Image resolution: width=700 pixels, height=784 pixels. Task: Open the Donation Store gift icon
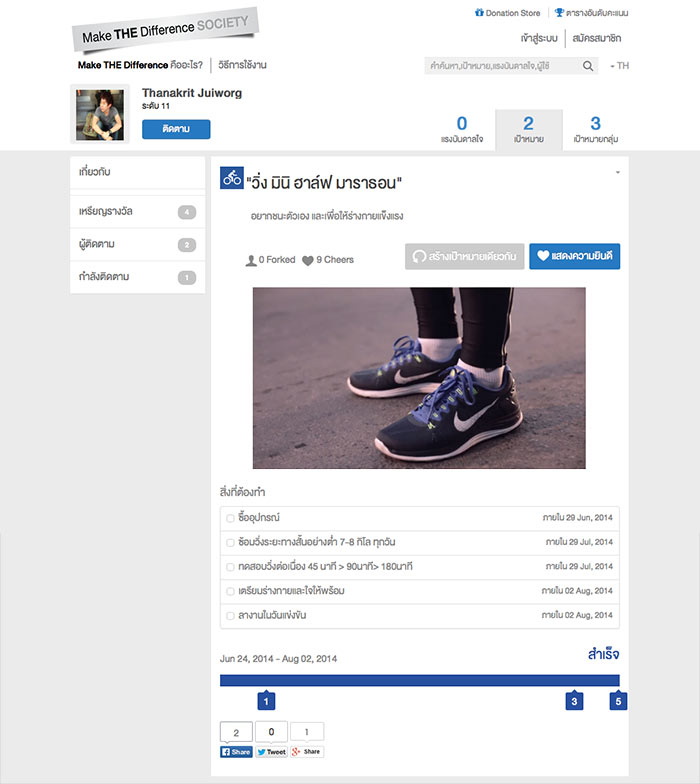pos(479,12)
